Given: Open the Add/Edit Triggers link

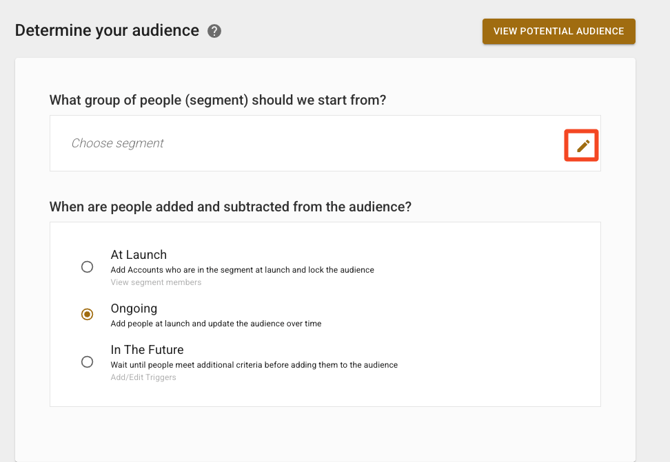Looking at the screenshot, I should (x=143, y=378).
